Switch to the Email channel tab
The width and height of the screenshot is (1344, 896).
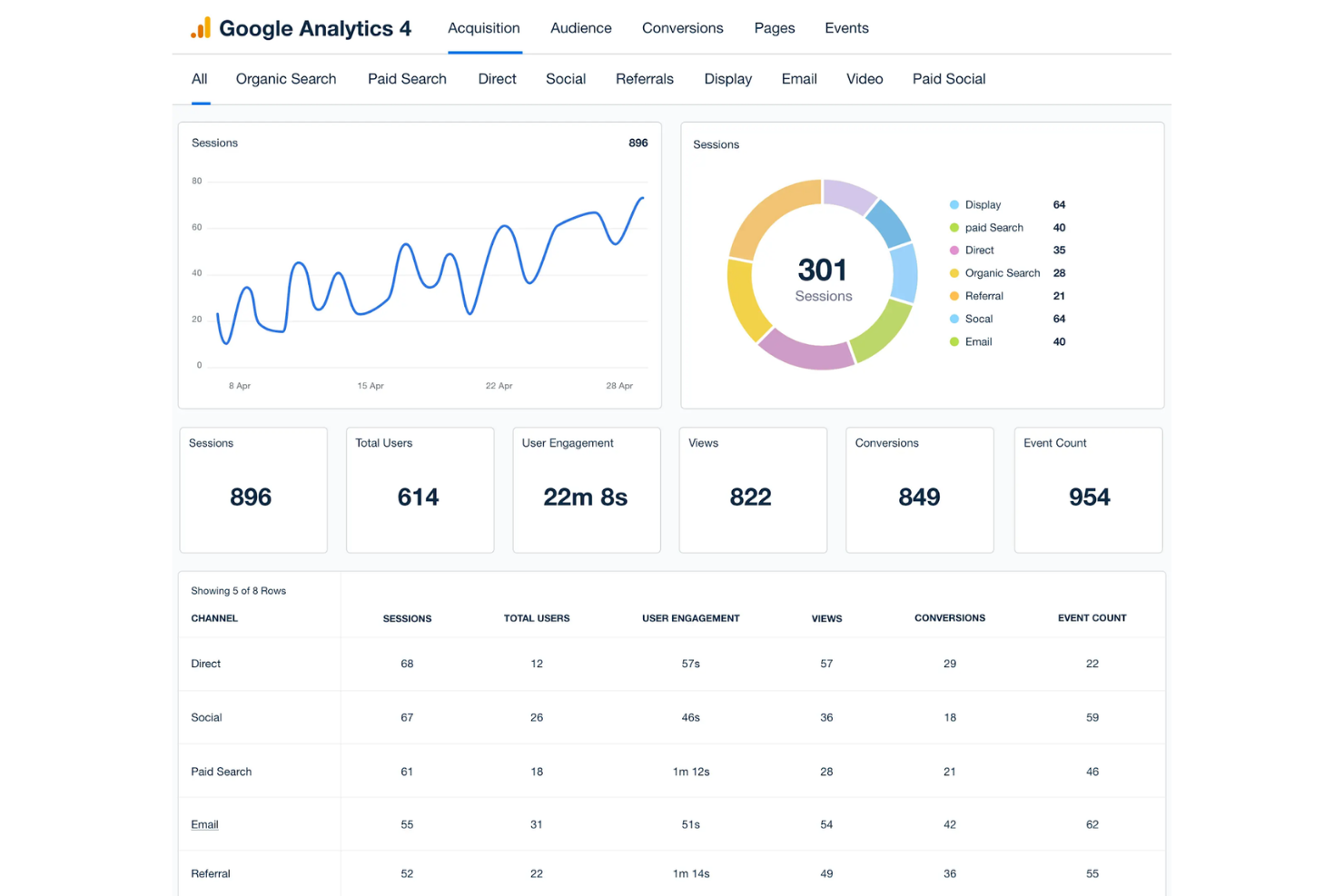click(x=799, y=79)
